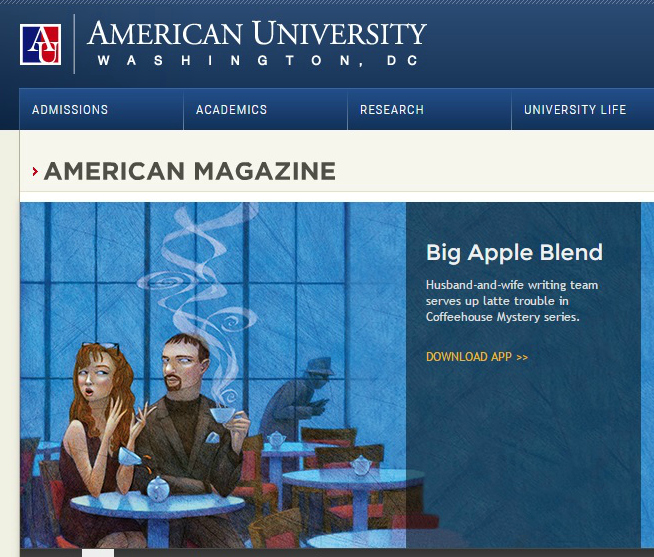Click the AU shield logo
Viewport: 654px width, 557px height.
pyautogui.click(x=40, y=45)
